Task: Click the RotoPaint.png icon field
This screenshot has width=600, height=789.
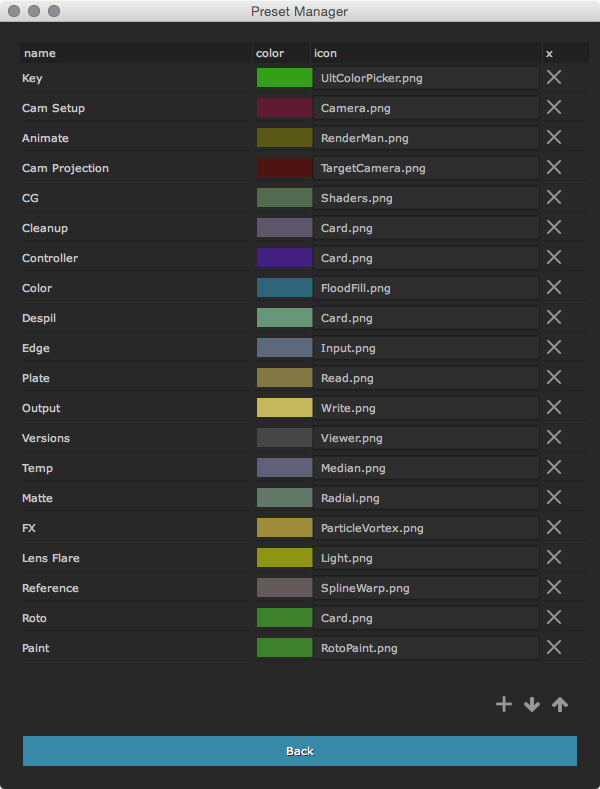Action: (426, 648)
